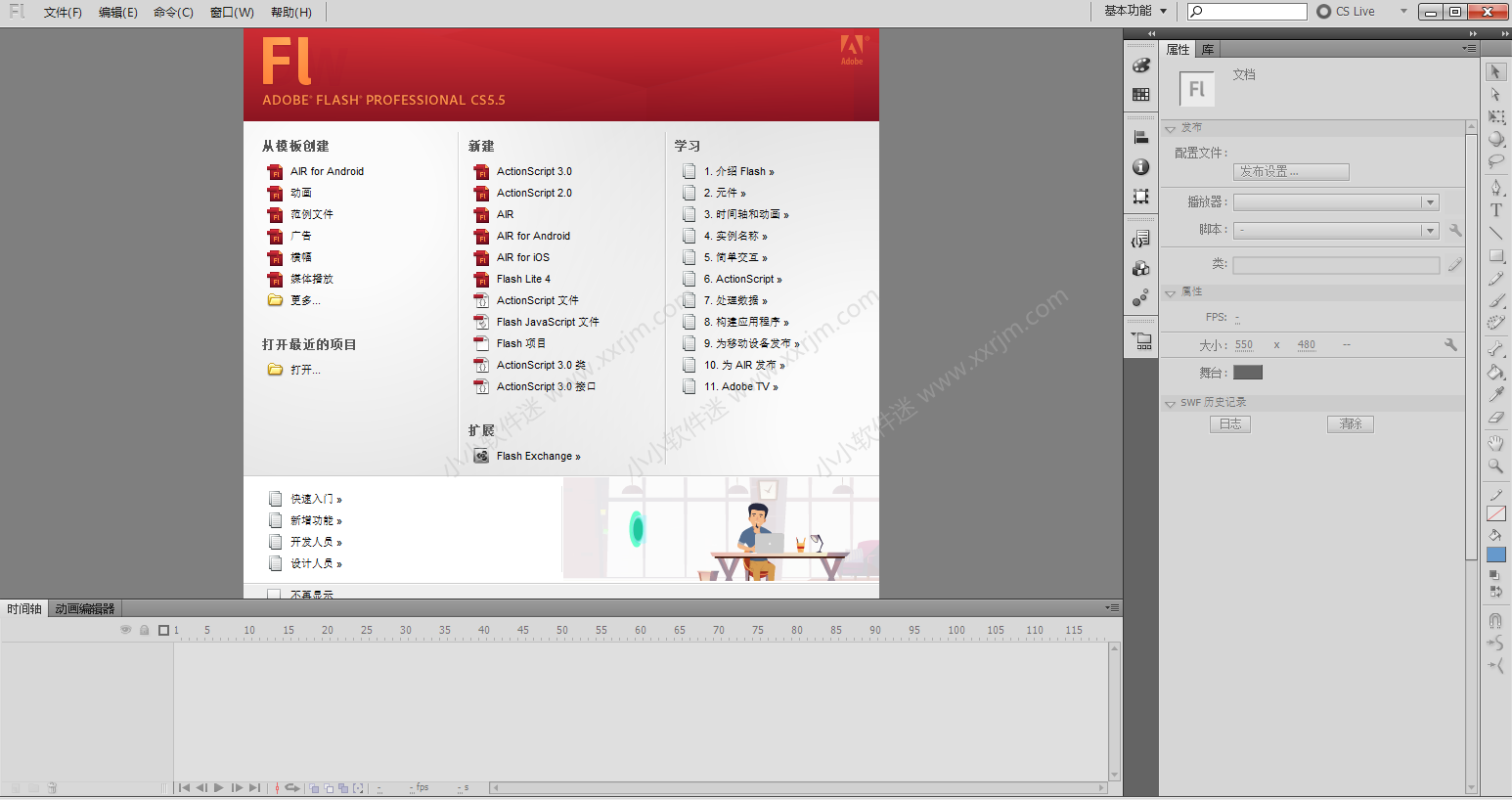Toggle onion skin in timeline
1512x800 pixels.
tap(315, 787)
